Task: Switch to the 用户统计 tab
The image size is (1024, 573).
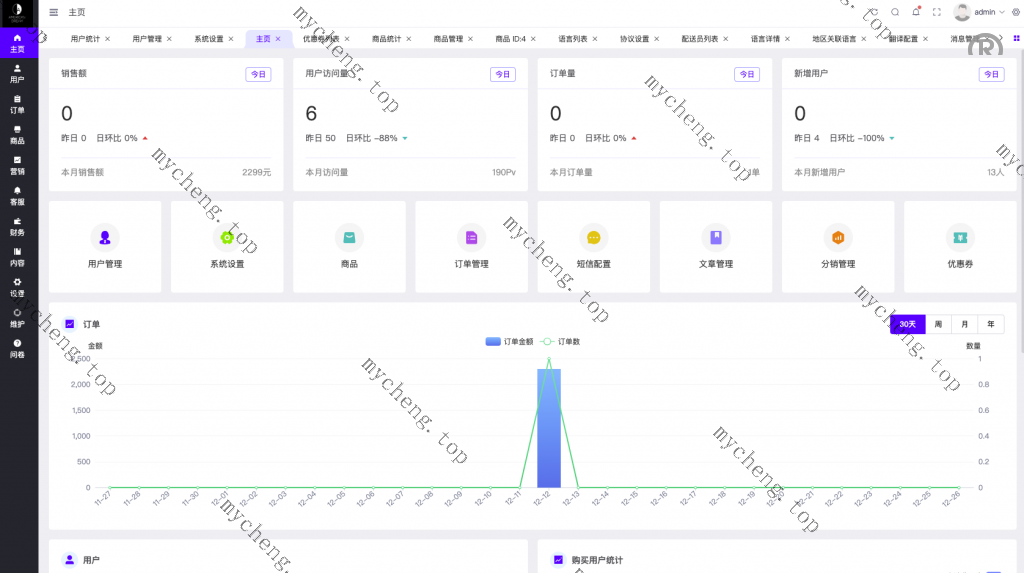Action: click(x=85, y=39)
